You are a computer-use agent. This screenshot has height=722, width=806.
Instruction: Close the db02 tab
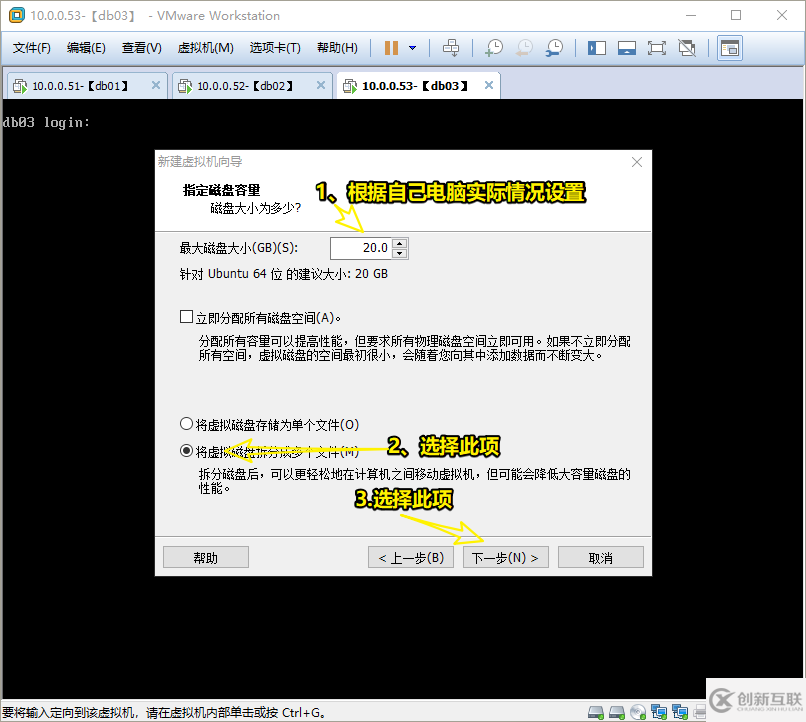pos(321,85)
